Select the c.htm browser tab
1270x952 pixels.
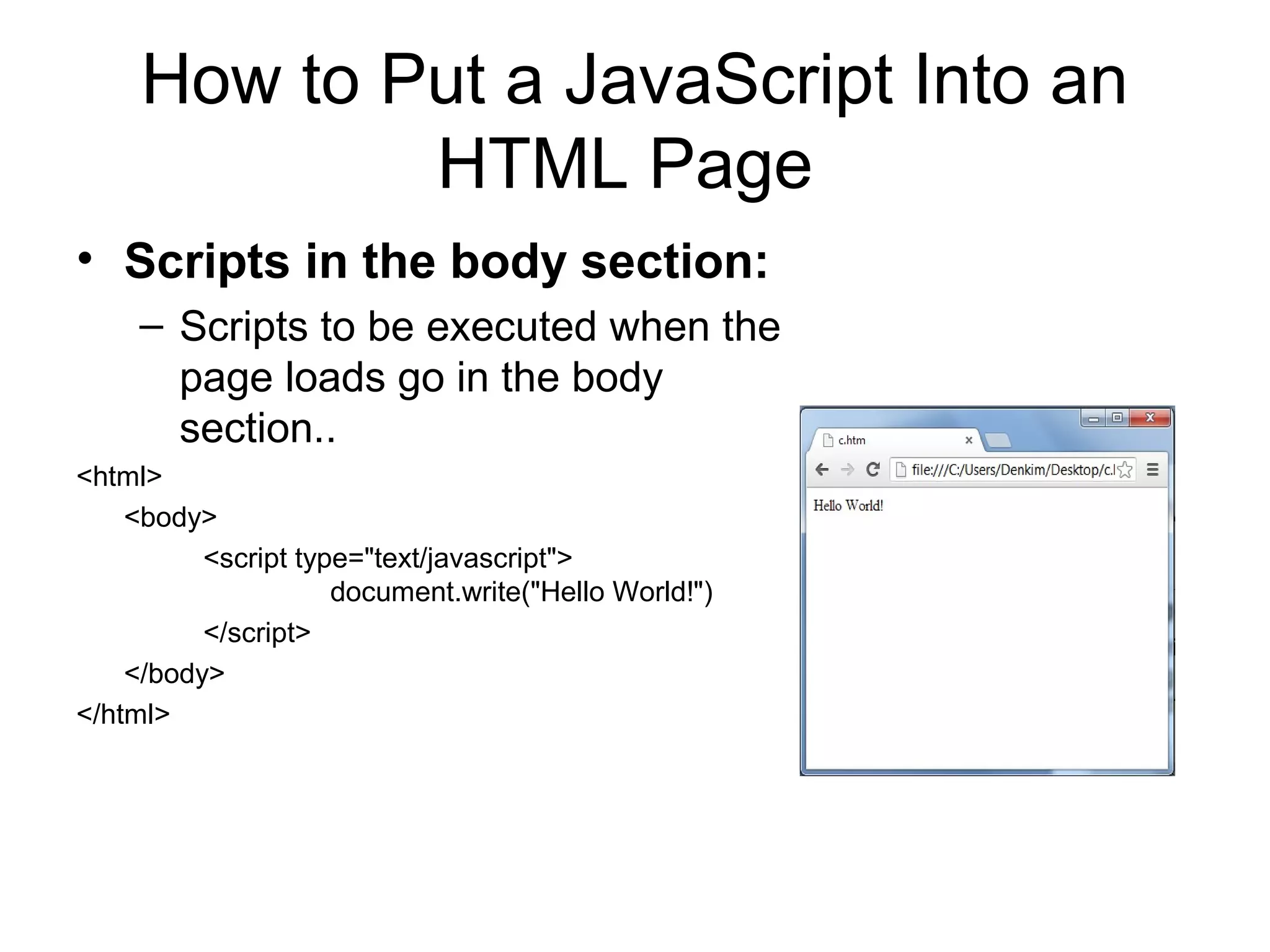coord(897,440)
